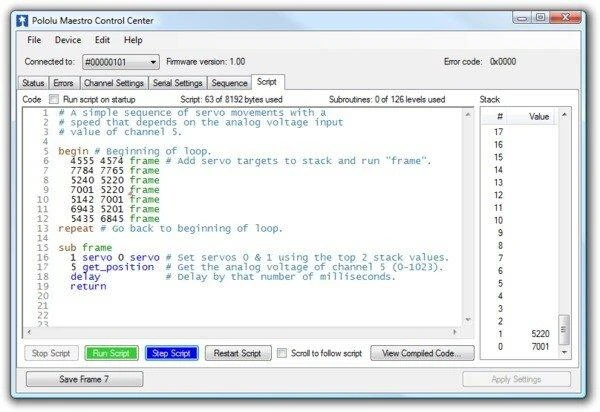Click the 'begin' keyword on line 5
Viewport: 600px width, 412px height.
[73, 151]
